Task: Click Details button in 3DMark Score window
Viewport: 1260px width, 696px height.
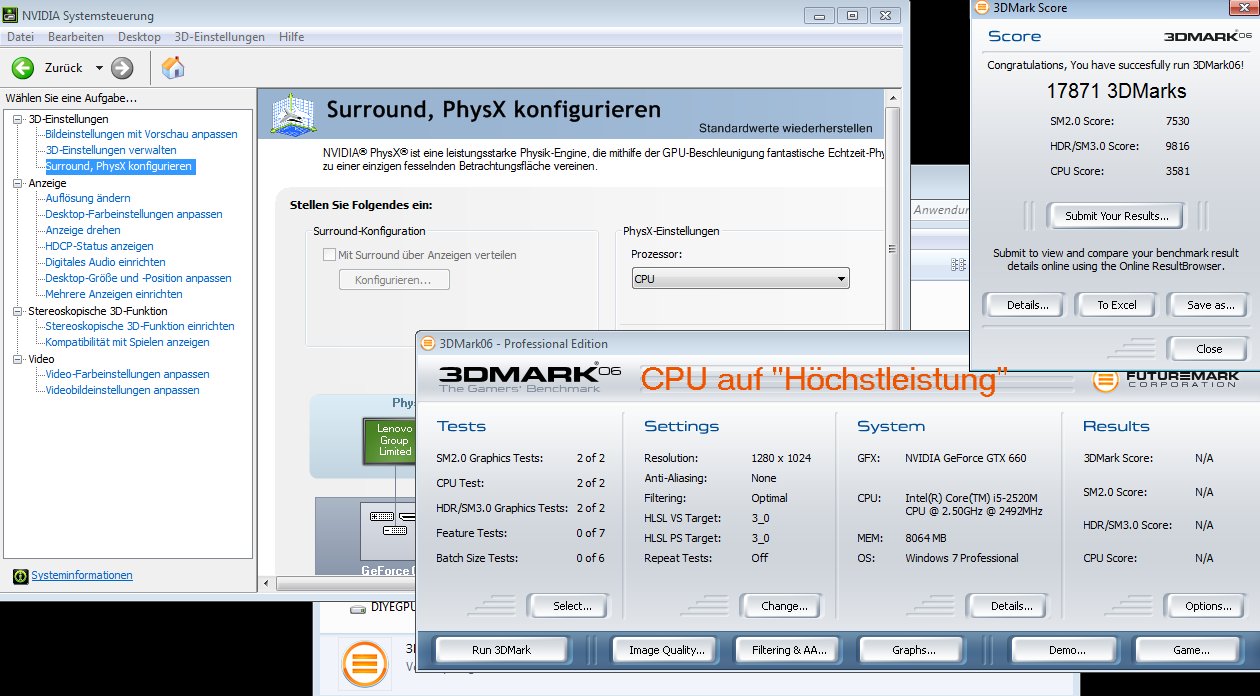Action: (1027, 305)
